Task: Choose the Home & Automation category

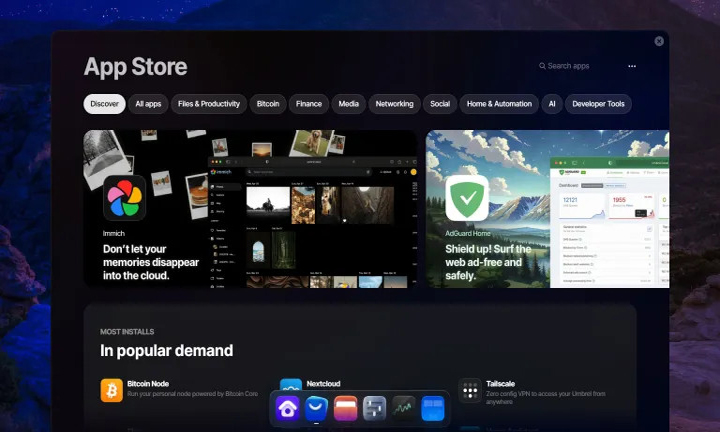Action: (x=499, y=104)
